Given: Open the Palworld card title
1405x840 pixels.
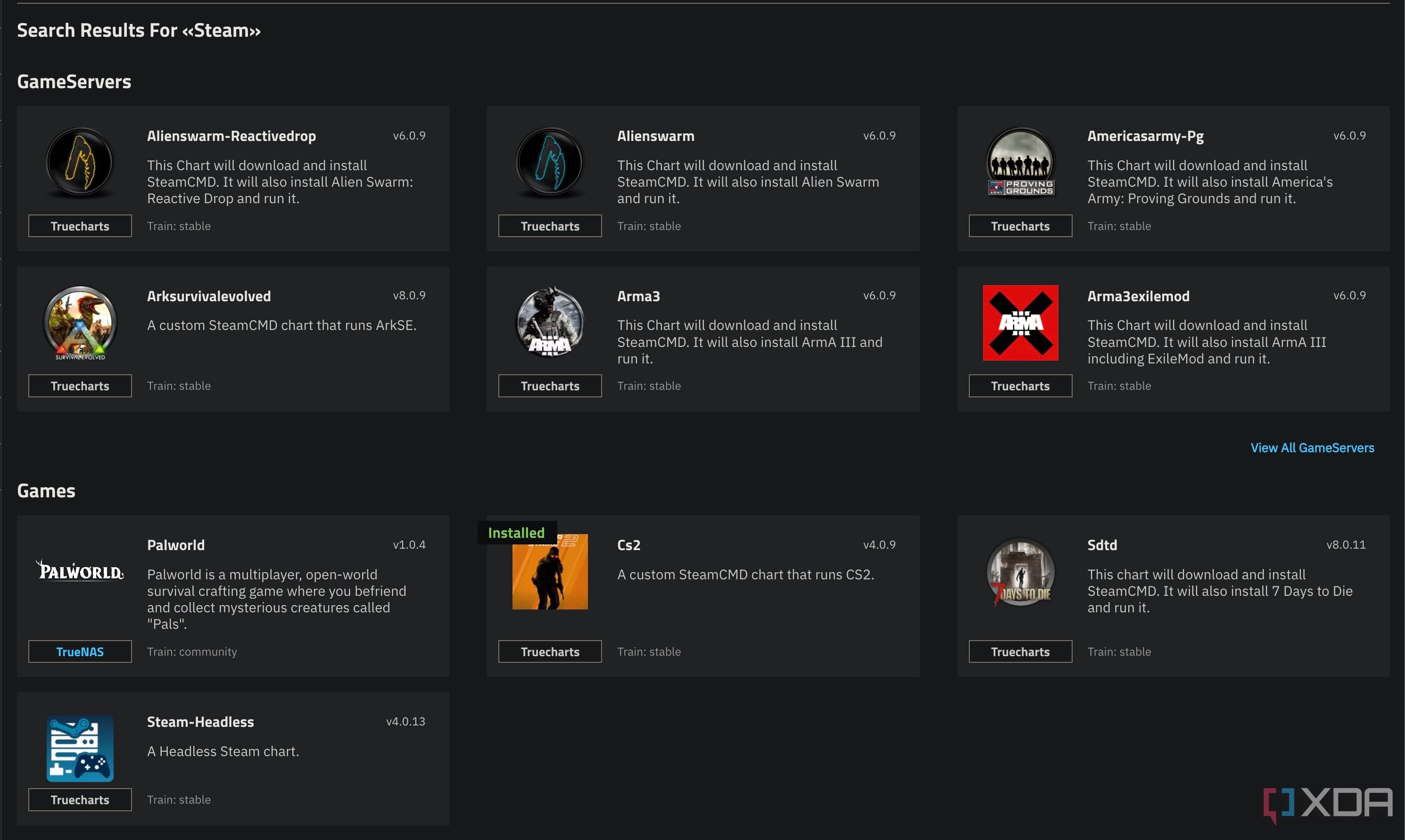Looking at the screenshot, I should [x=176, y=545].
